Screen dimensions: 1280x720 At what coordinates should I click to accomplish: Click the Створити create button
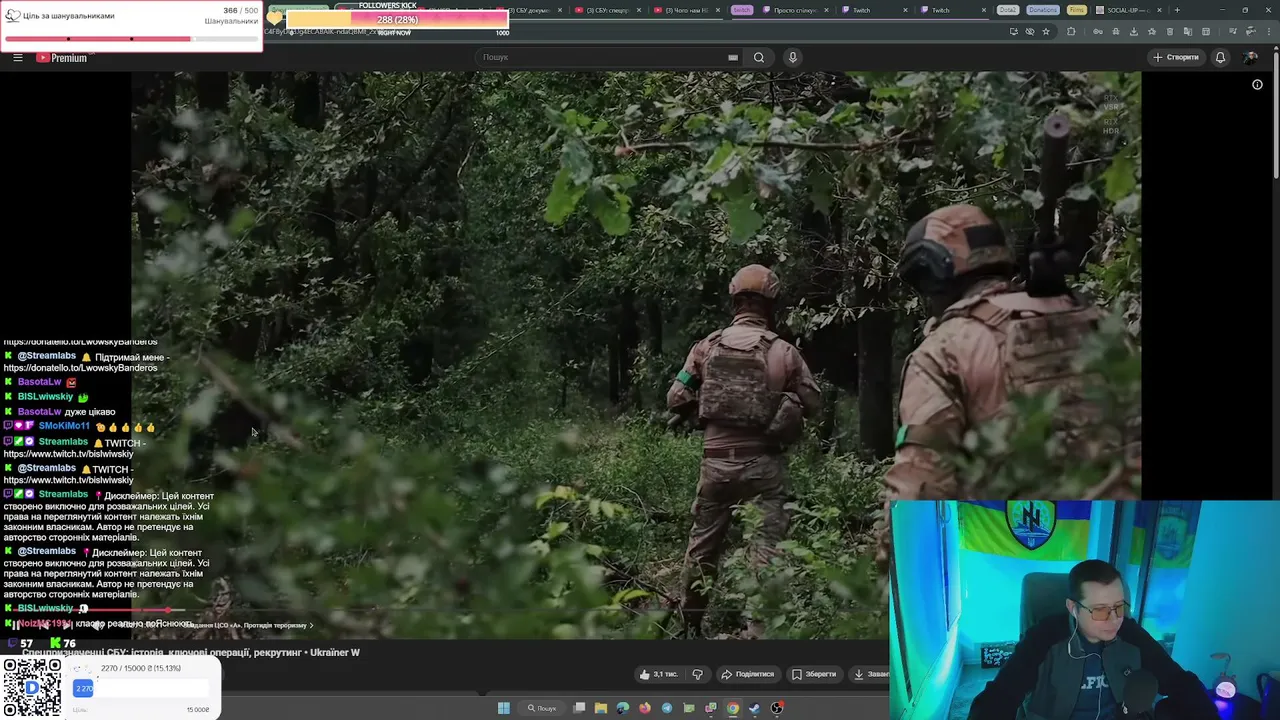point(1176,57)
